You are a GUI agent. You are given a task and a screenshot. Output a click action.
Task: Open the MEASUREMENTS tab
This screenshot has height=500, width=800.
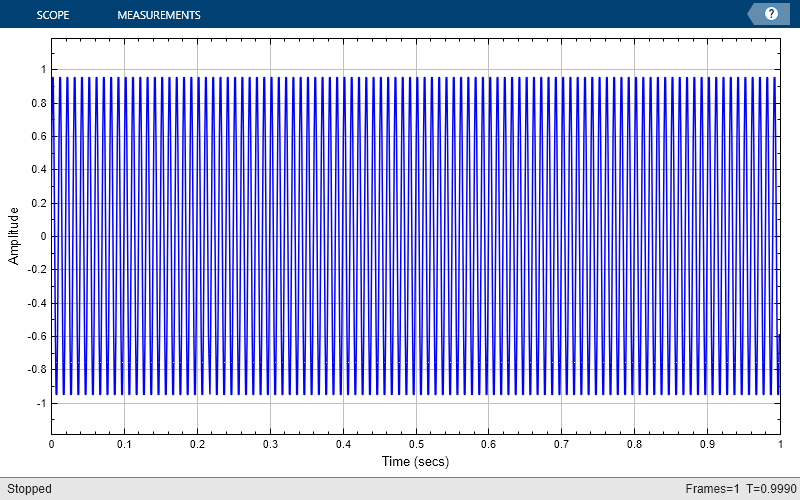click(159, 15)
